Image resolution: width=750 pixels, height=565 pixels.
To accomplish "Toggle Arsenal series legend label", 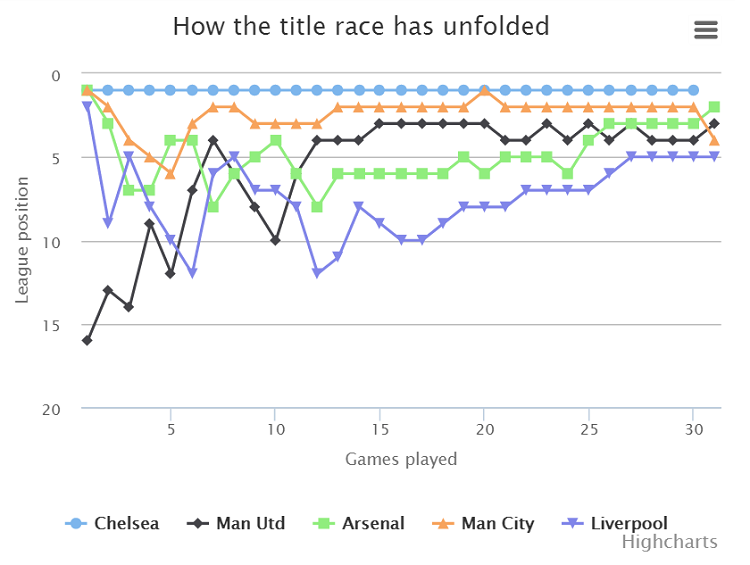I will coord(373,523).
